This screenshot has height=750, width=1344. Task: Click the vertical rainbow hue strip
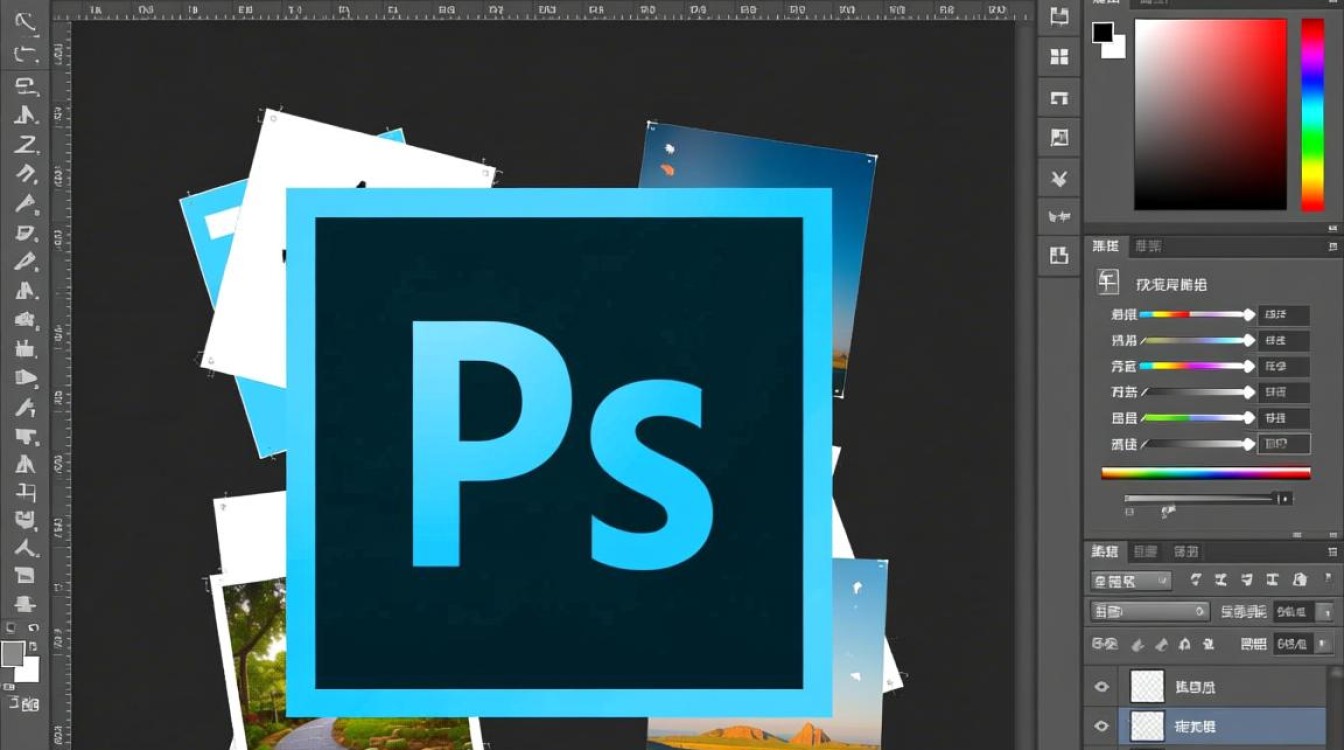coord(1312,114)
